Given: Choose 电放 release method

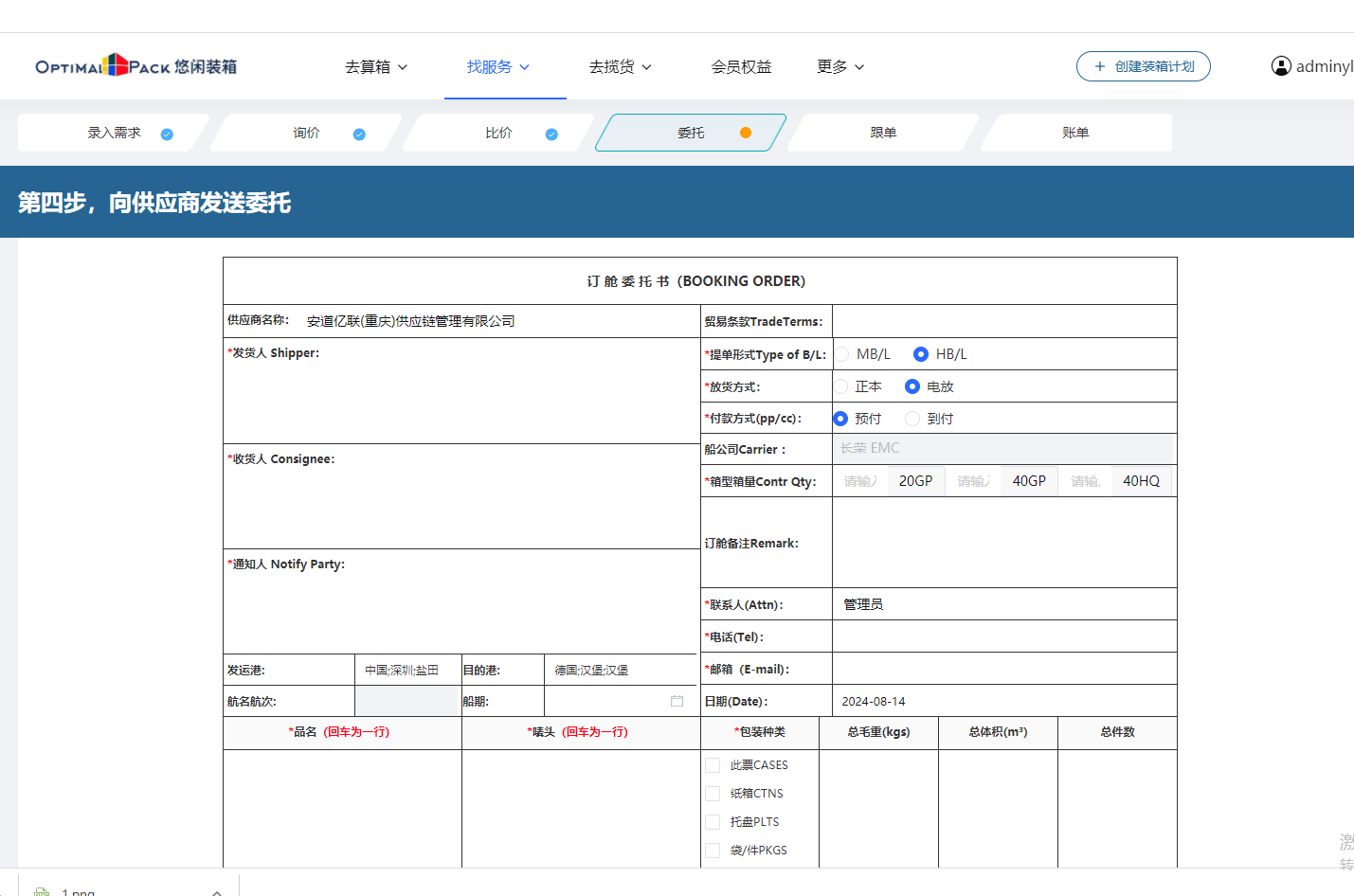Looking at the screenshot, I should point(912,386).
